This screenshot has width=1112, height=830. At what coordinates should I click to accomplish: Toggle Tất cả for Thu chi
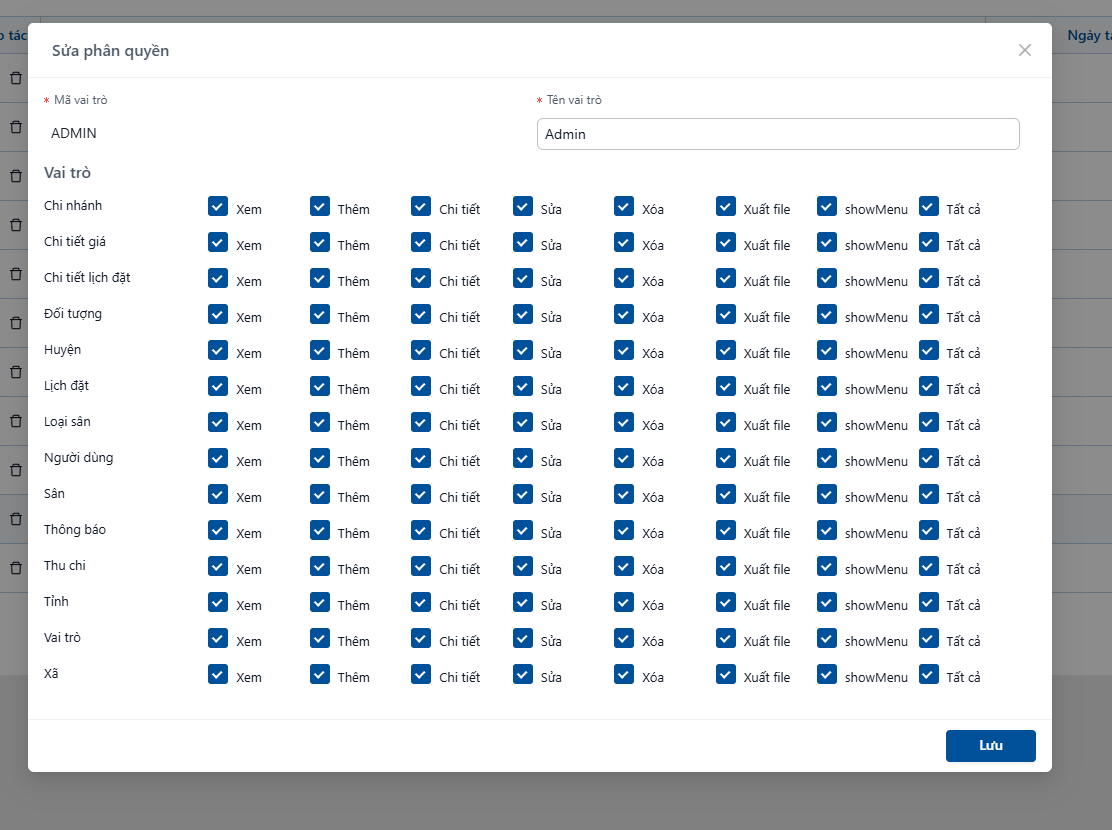coord(928,567)
